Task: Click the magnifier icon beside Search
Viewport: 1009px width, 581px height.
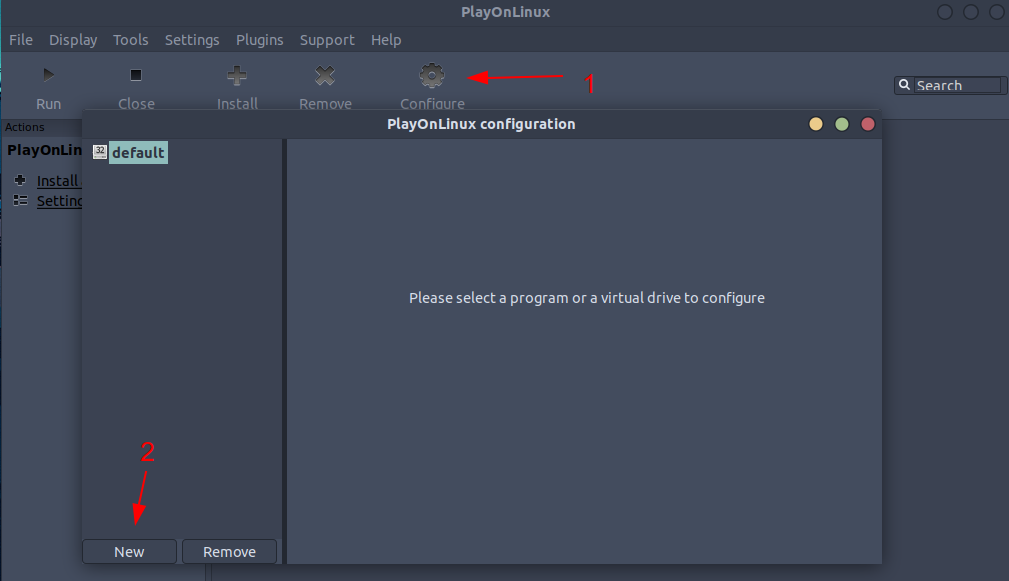Action: pos(905,85)
